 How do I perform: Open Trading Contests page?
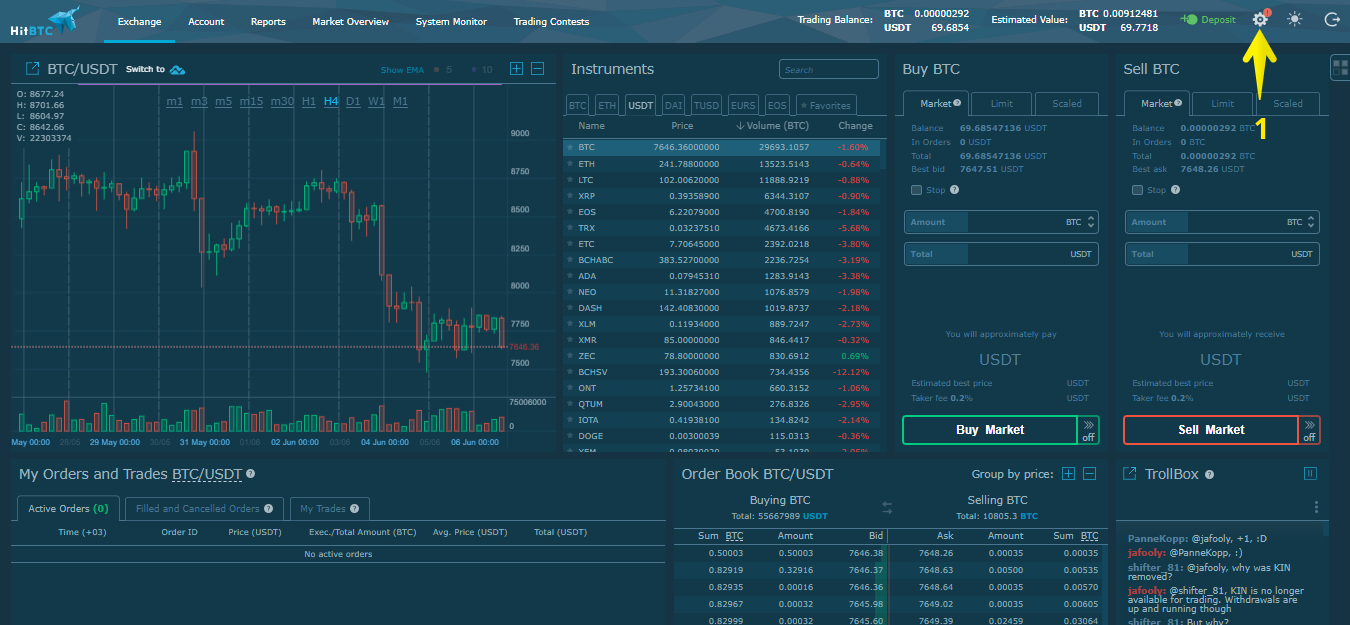pos(551,22)
